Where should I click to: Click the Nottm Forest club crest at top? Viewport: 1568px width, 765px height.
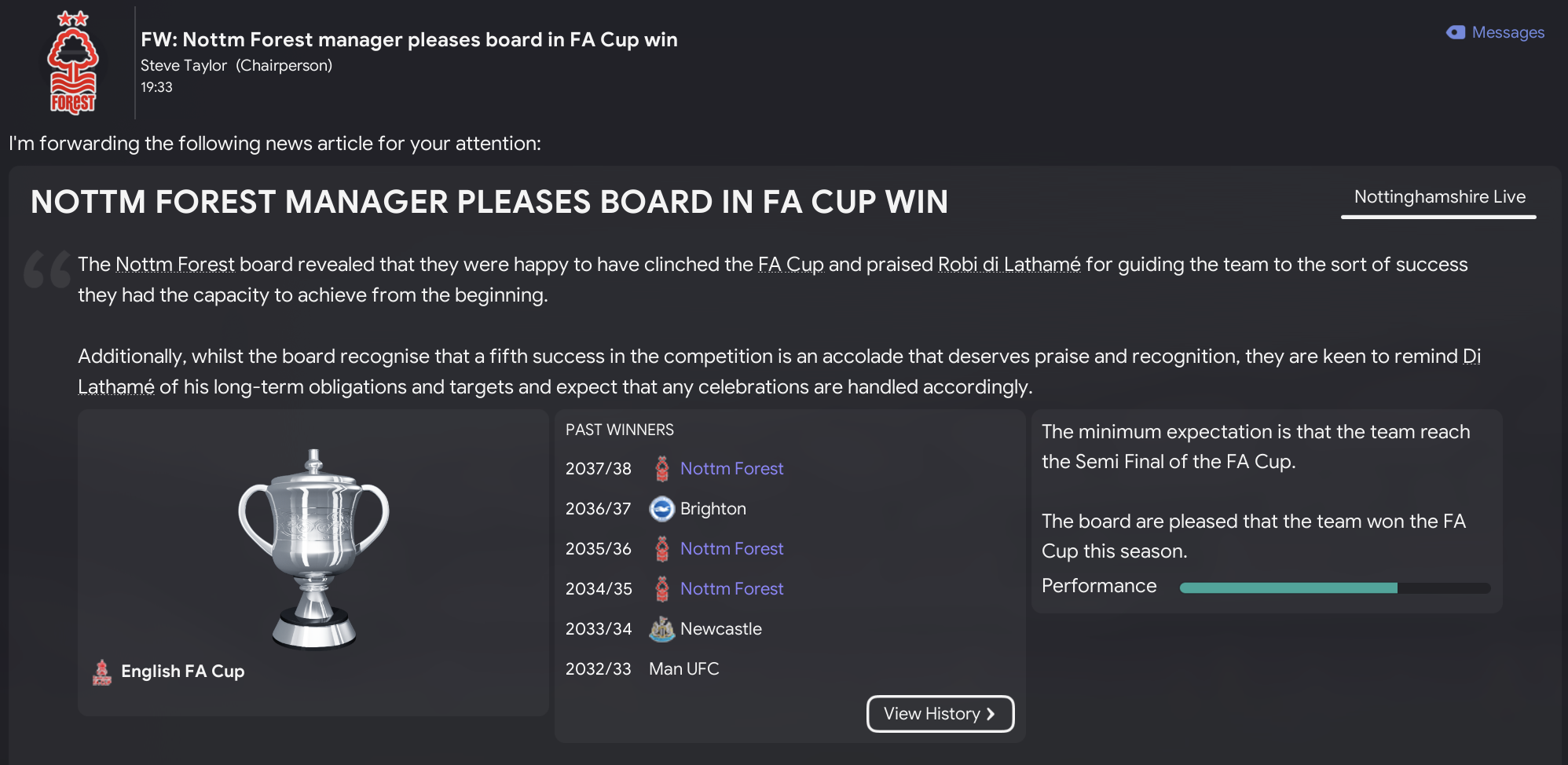(x=73, y=61)
